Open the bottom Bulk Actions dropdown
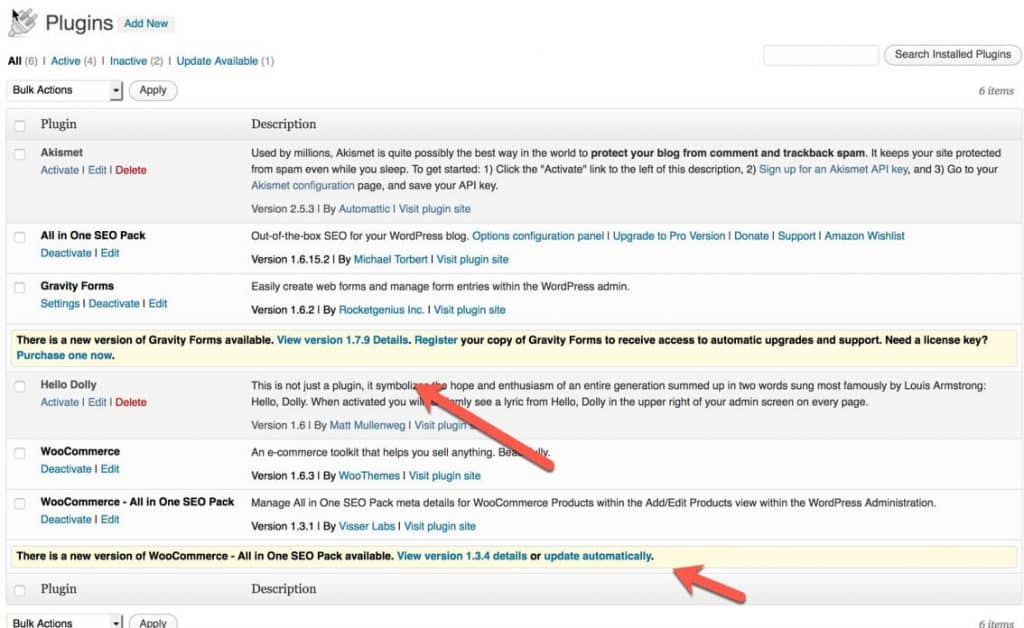 point(63,621)
